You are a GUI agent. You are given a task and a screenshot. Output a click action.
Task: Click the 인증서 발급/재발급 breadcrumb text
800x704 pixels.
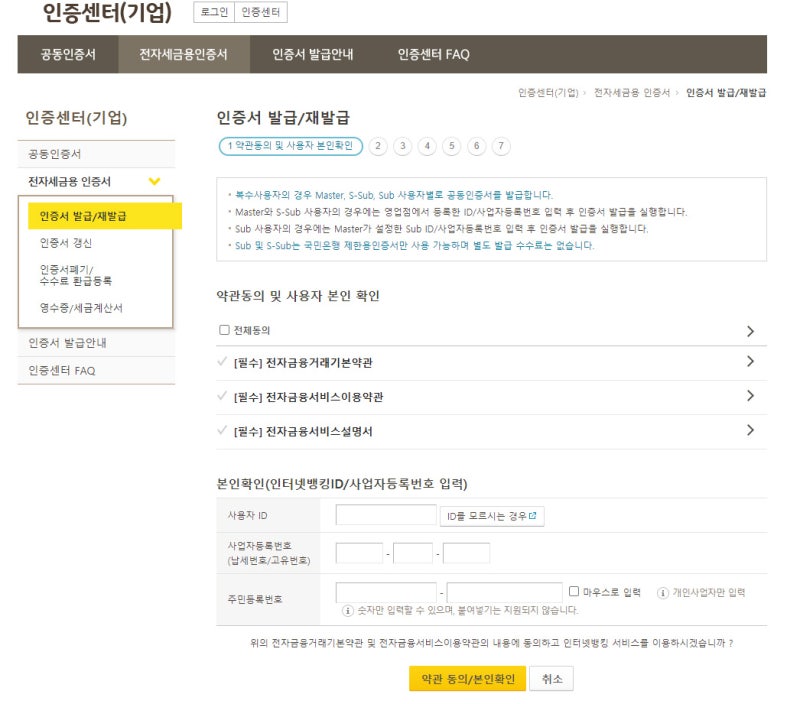tap(726, 92)
